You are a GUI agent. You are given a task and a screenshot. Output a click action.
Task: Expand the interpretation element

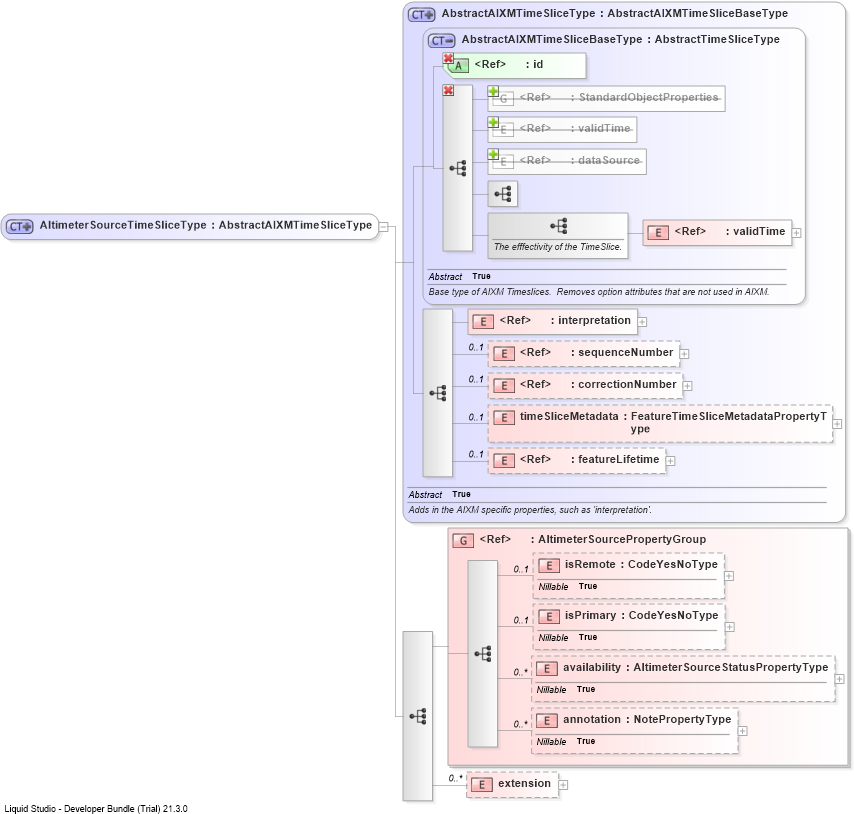point(642,322)
